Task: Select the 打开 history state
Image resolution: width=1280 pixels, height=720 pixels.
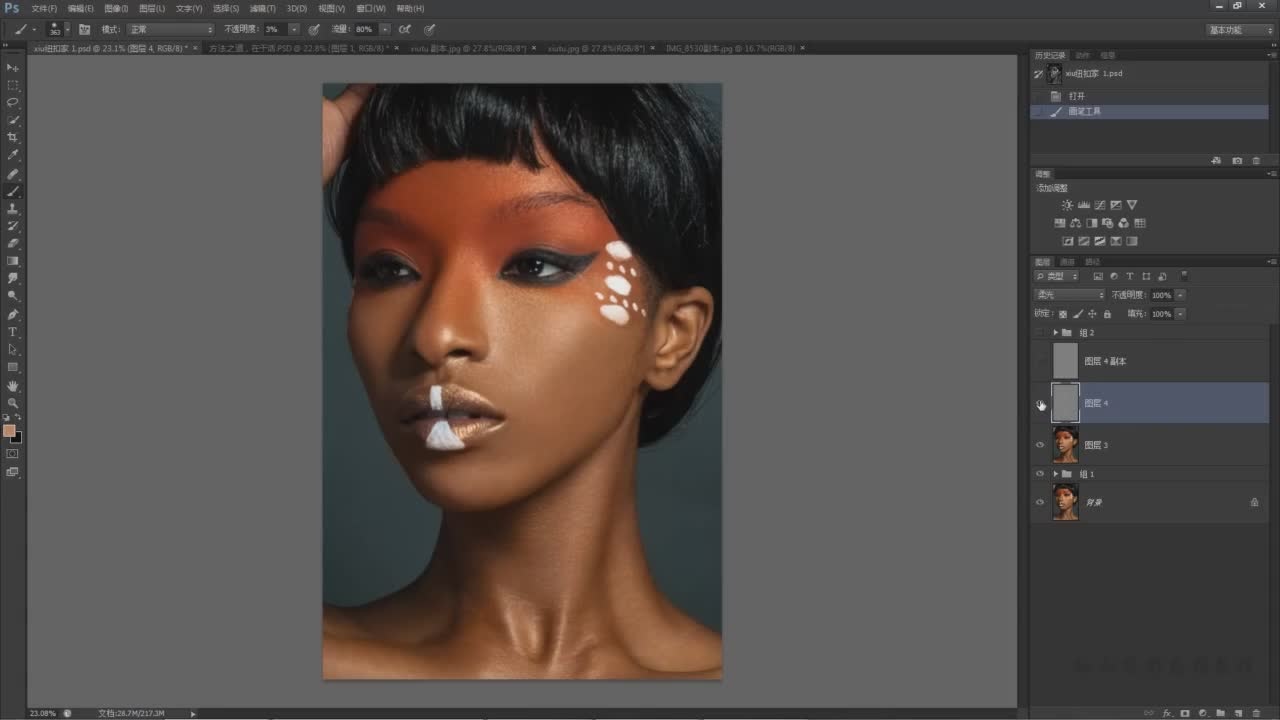Action: point(1150,96)
